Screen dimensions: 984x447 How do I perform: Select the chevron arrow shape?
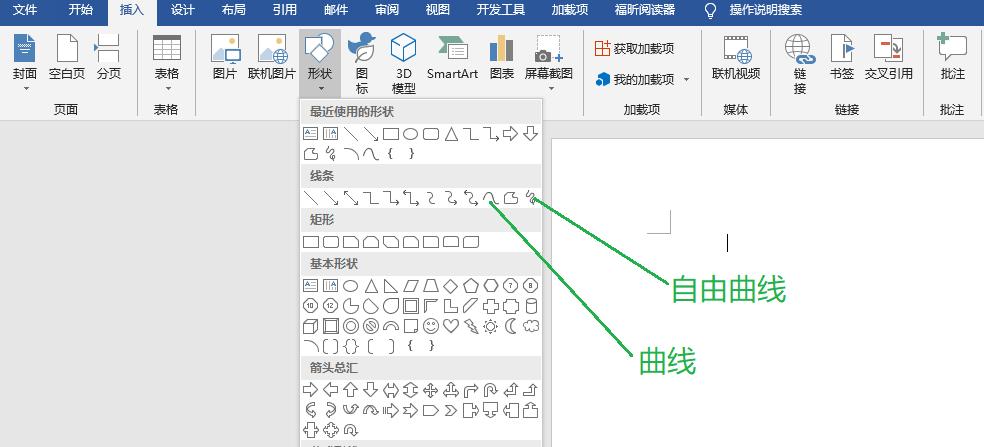[x=451, y=411]
